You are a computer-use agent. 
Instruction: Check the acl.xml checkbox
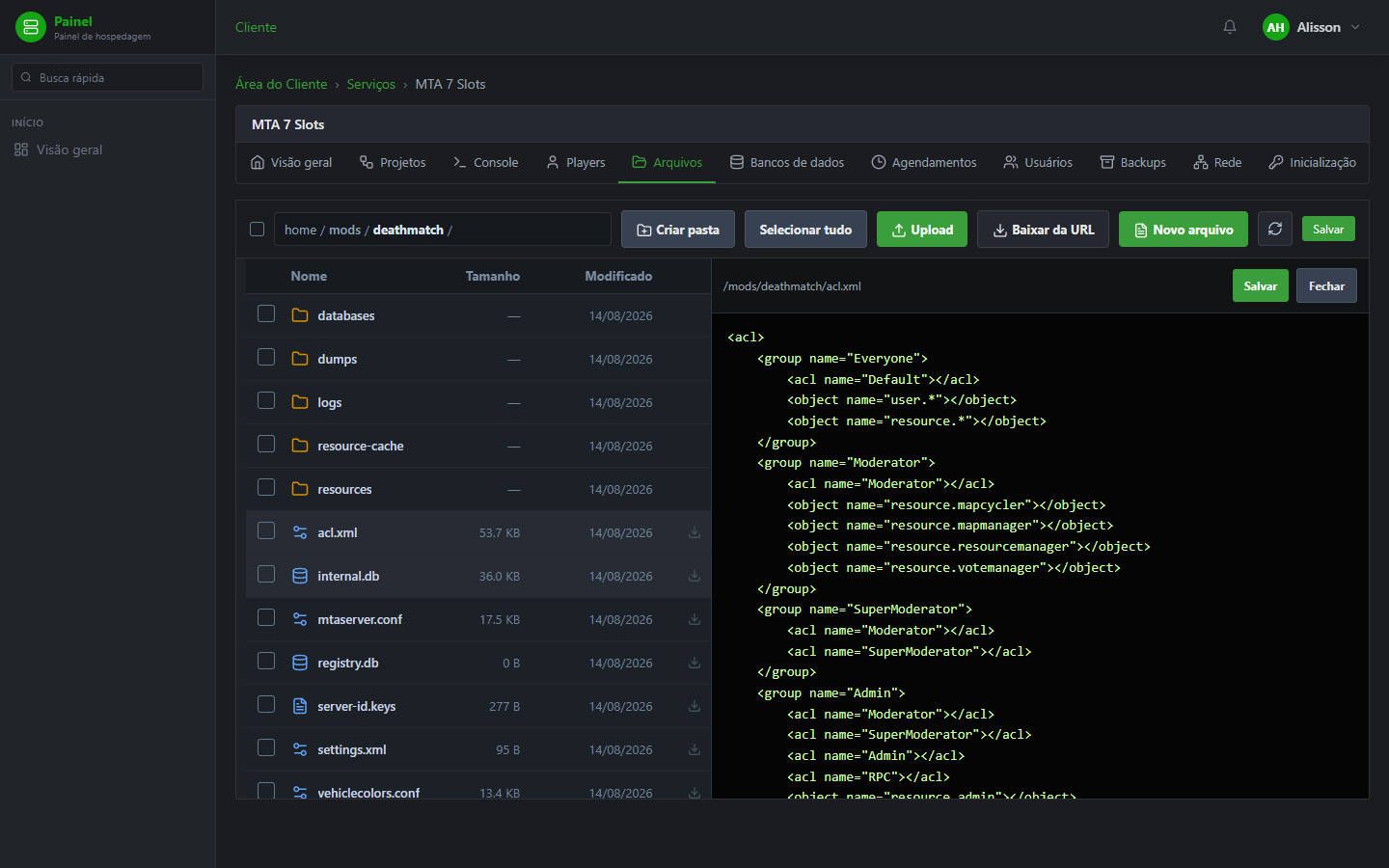tap(266, 530)
